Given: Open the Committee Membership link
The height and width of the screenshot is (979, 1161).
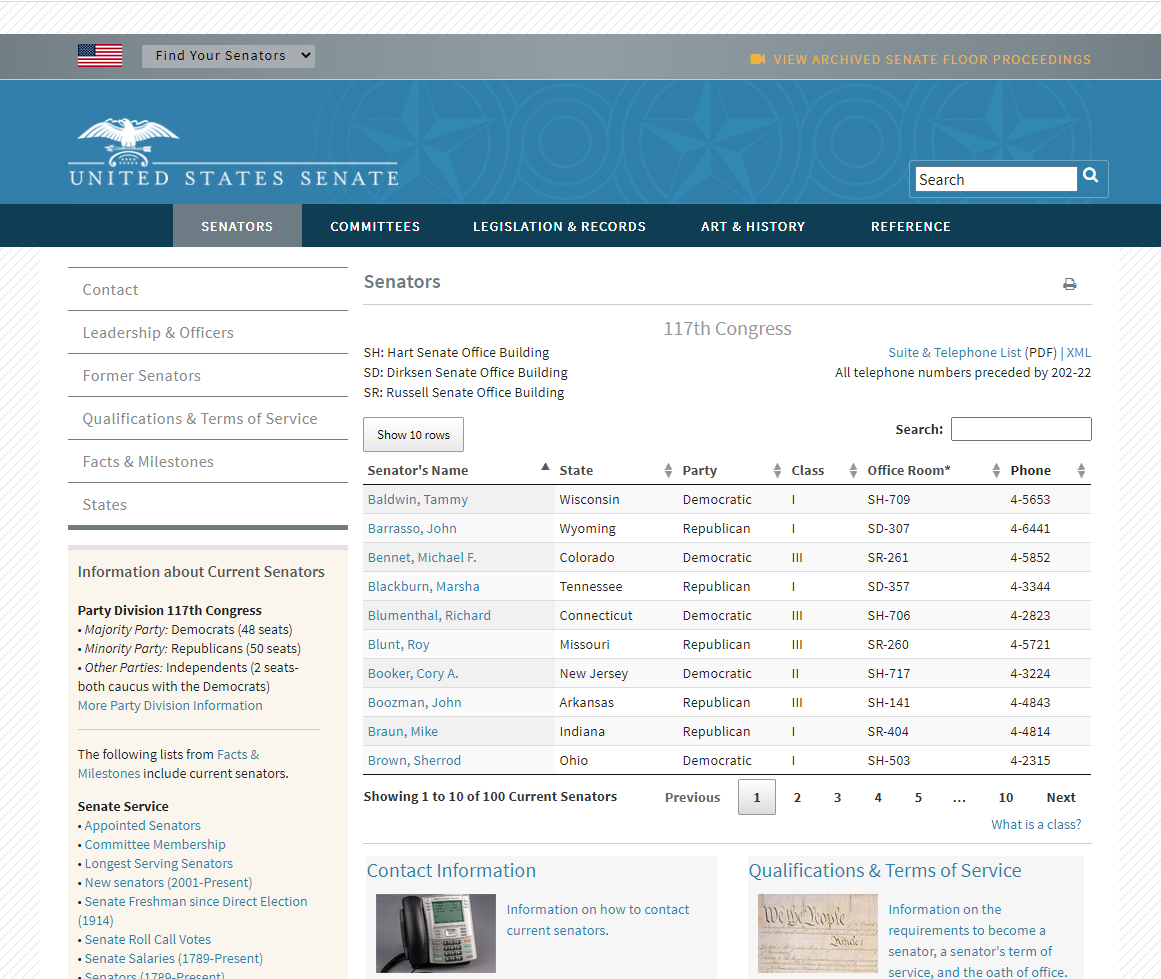Looking at the screenshot, I should (155, 844).
